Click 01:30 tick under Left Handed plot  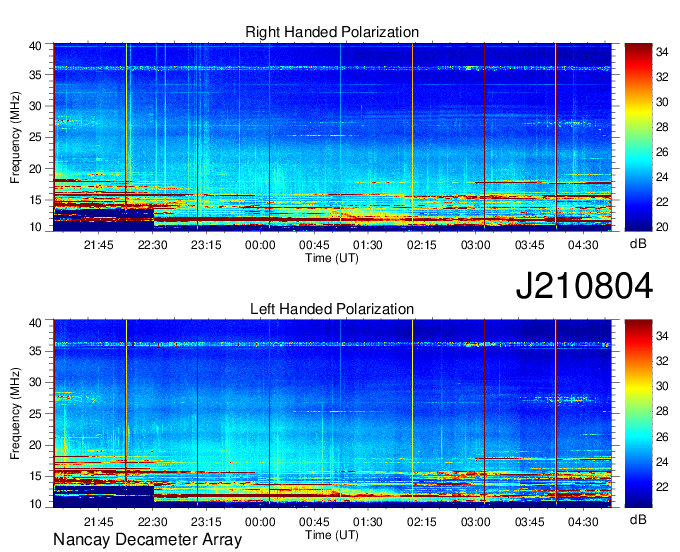point(368,522)
